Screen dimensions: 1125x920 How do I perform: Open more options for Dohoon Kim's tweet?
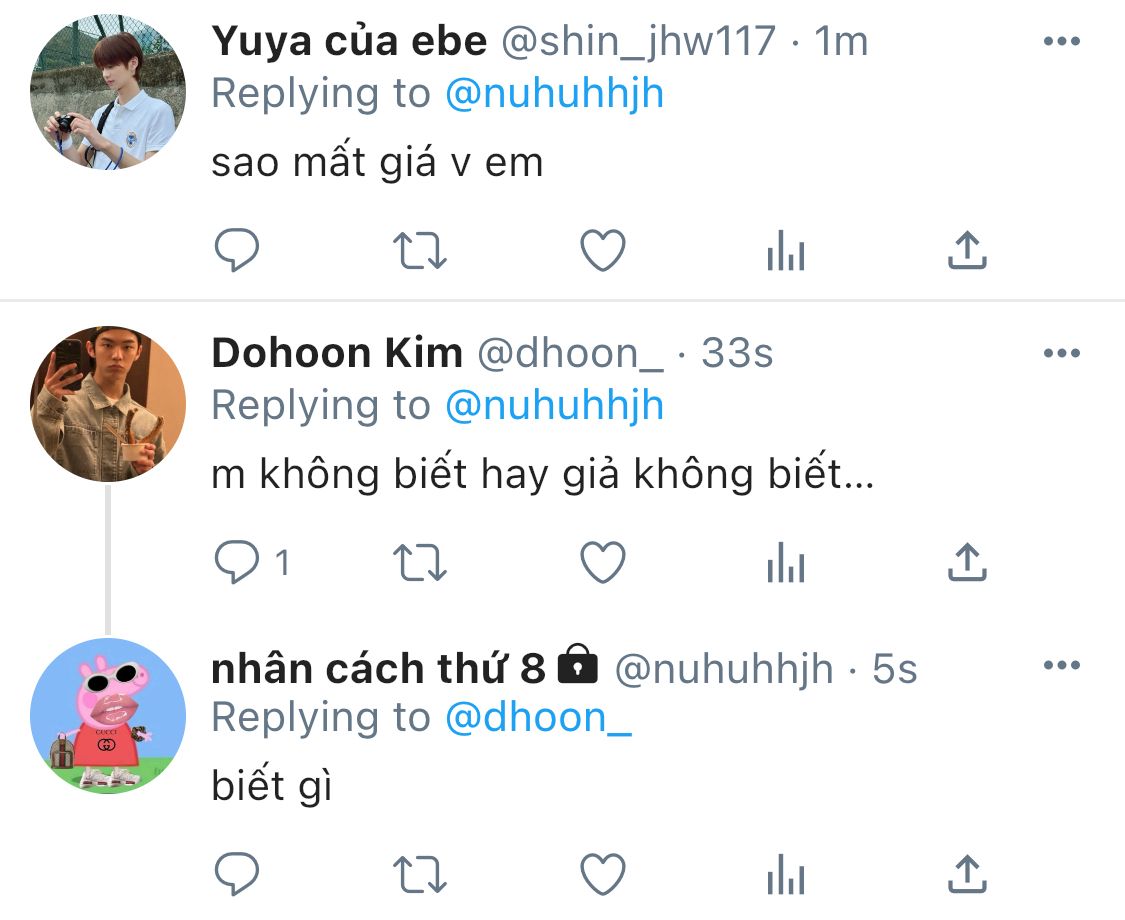tap(1062, 352)
